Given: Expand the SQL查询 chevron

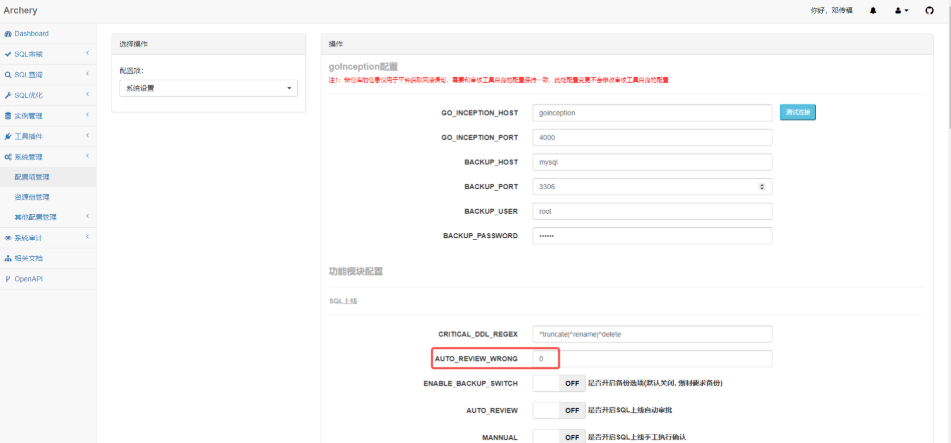Looking at the screenshot, I should (87, 74).
